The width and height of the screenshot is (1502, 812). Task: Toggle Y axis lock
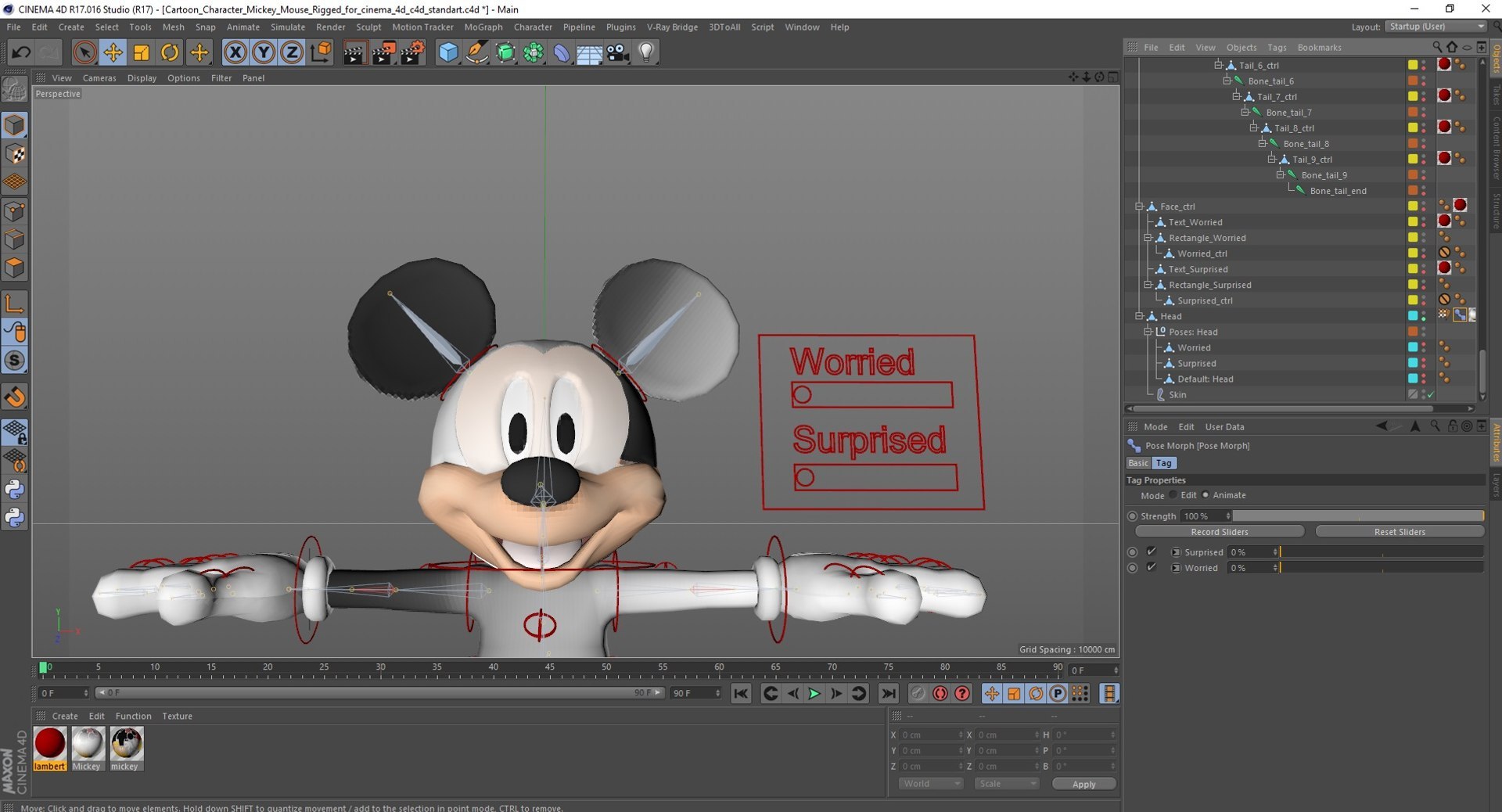tap(264, 52)
